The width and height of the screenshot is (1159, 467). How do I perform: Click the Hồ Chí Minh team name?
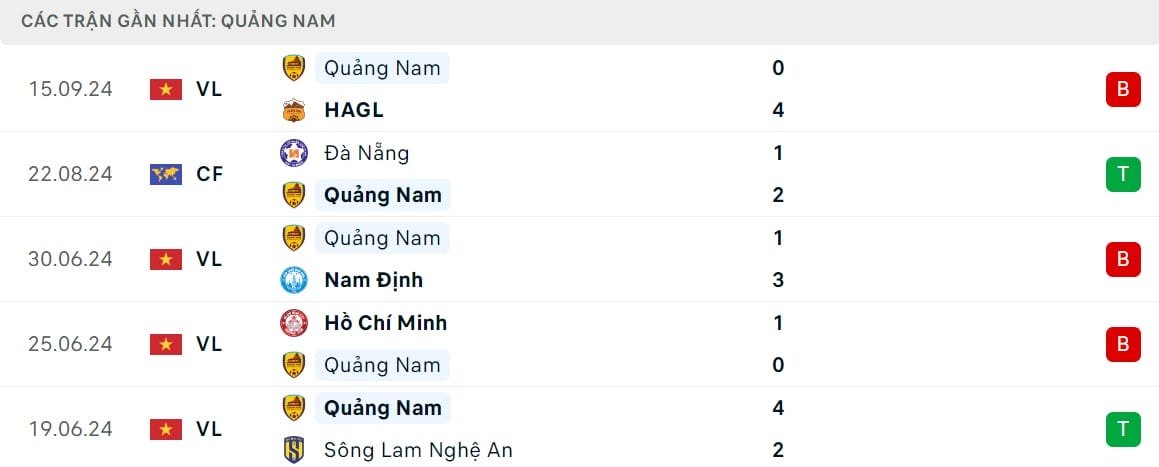pyautogui.click(x=385, y=323)
